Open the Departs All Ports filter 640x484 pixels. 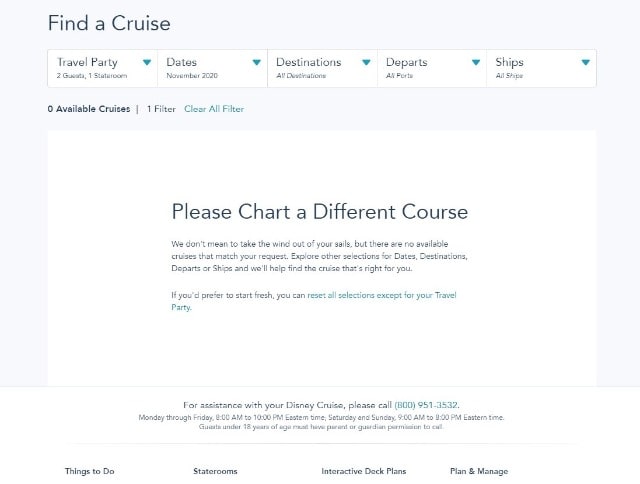click(432, 68)
